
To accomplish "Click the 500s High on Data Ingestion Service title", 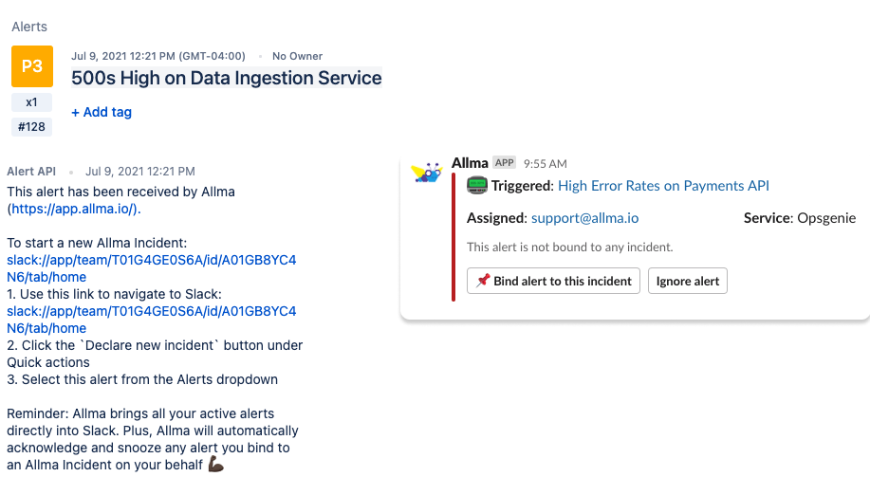I will [x=226, y=78].
